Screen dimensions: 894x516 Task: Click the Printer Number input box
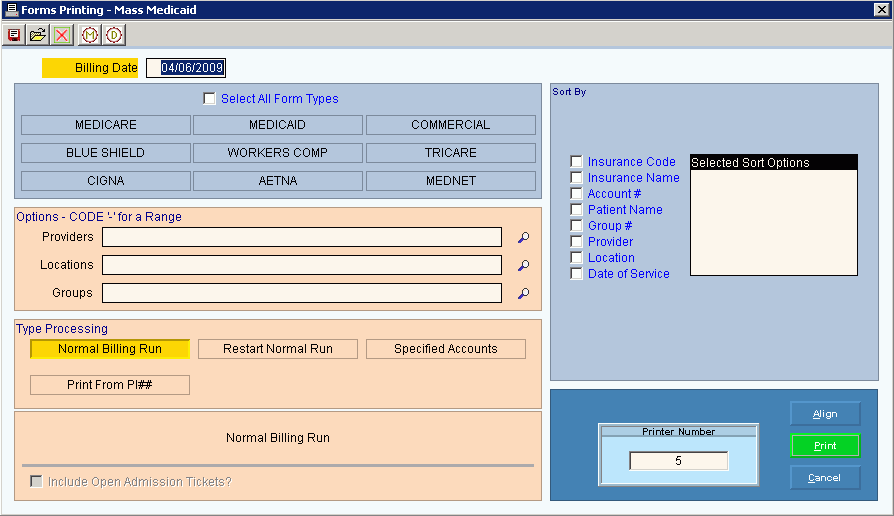[x=678, y=461]
